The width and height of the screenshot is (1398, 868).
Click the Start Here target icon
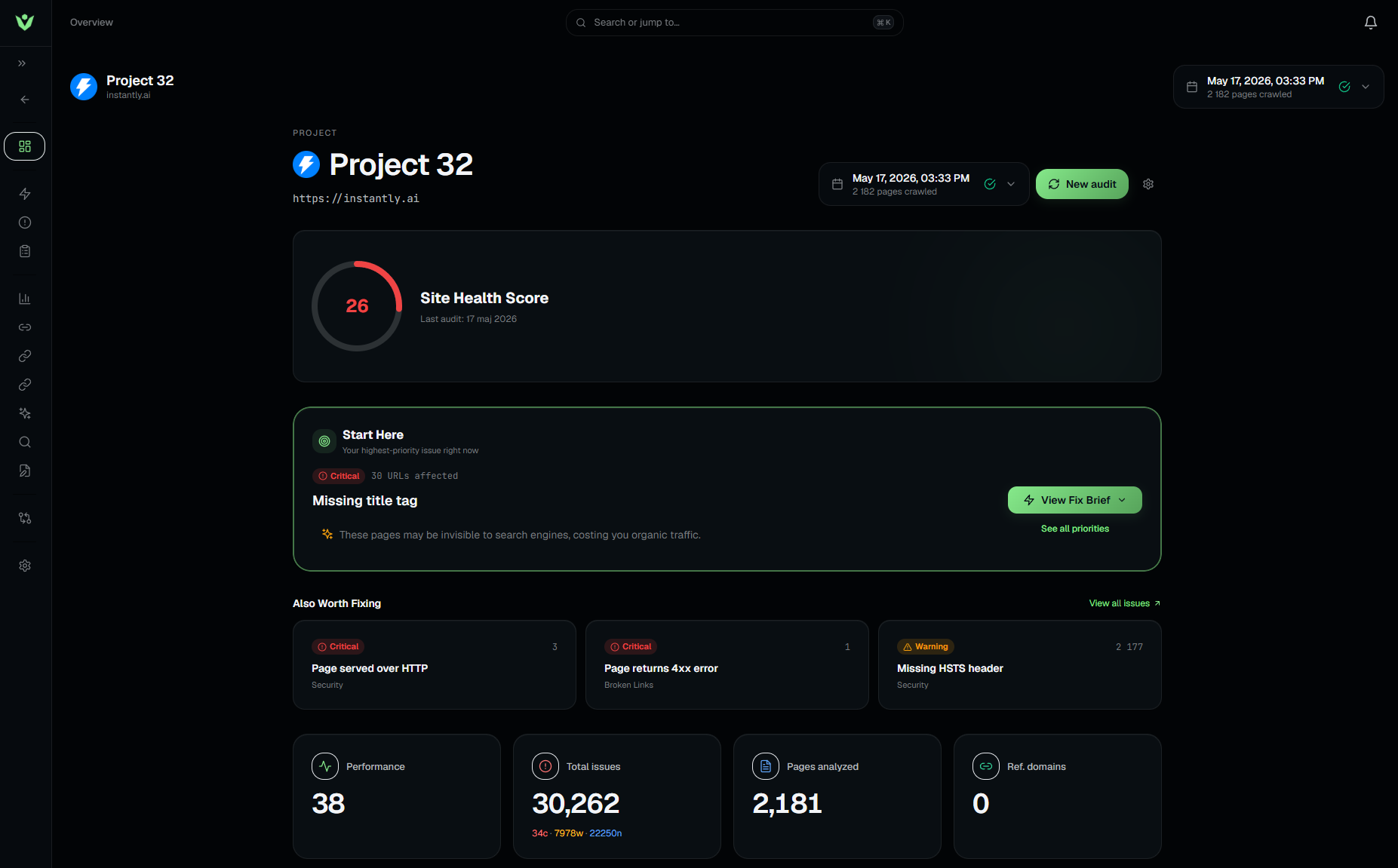pos(324,441)
